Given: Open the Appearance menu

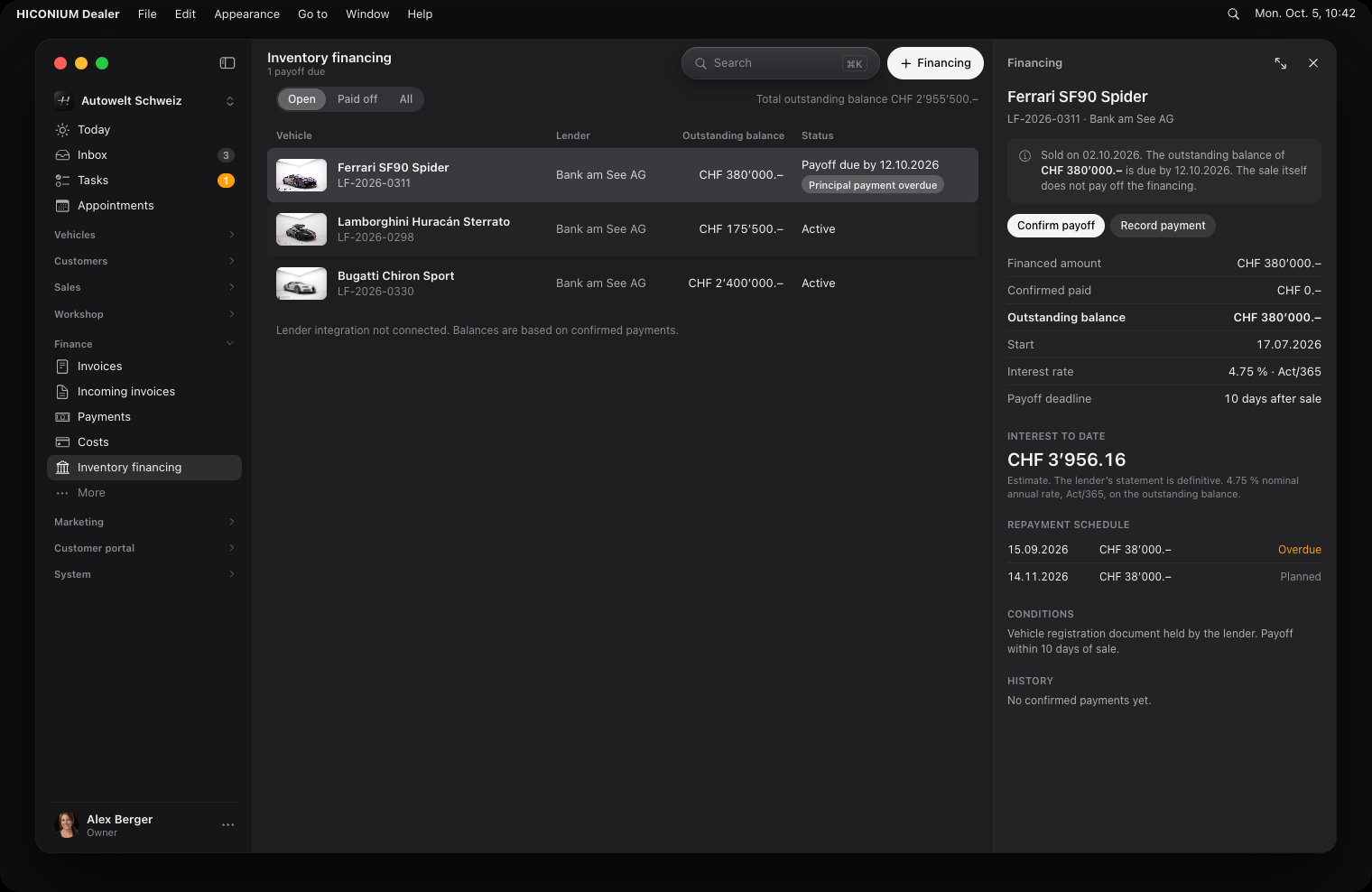Looking at the screenshot, I should (x=246, y=14).
